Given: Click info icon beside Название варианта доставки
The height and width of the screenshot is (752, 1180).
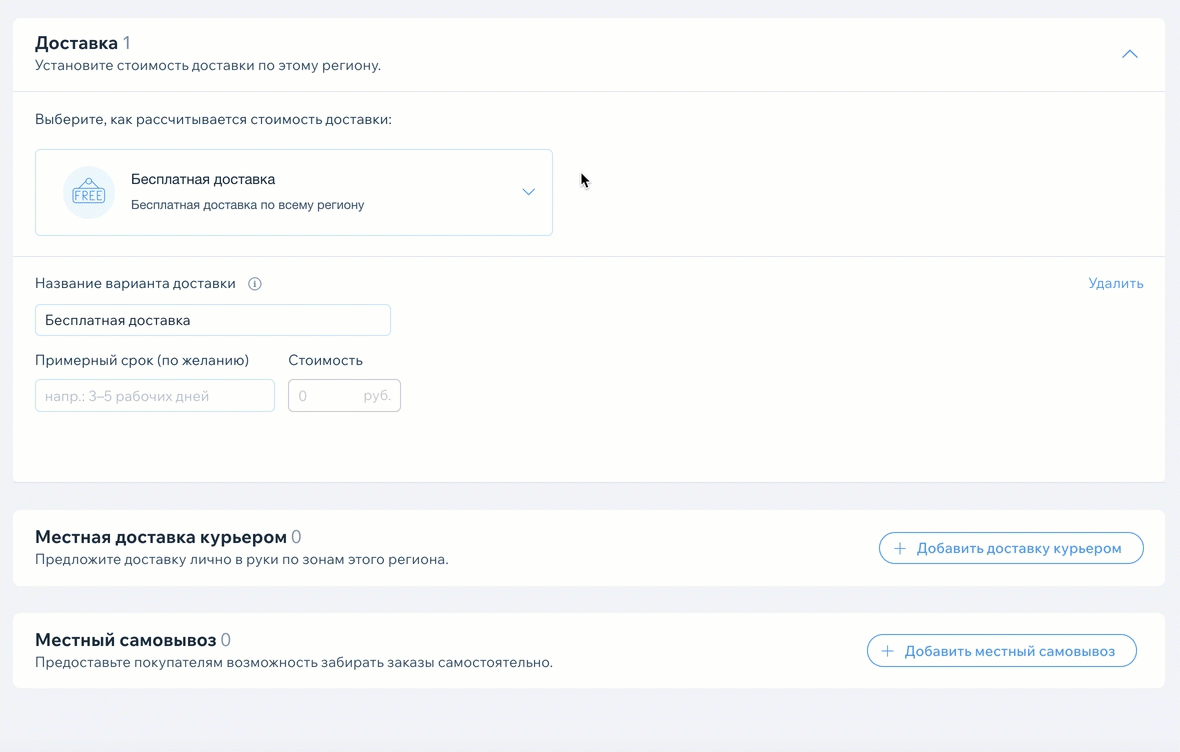Looking at the screenshot, I should (254, 284).
